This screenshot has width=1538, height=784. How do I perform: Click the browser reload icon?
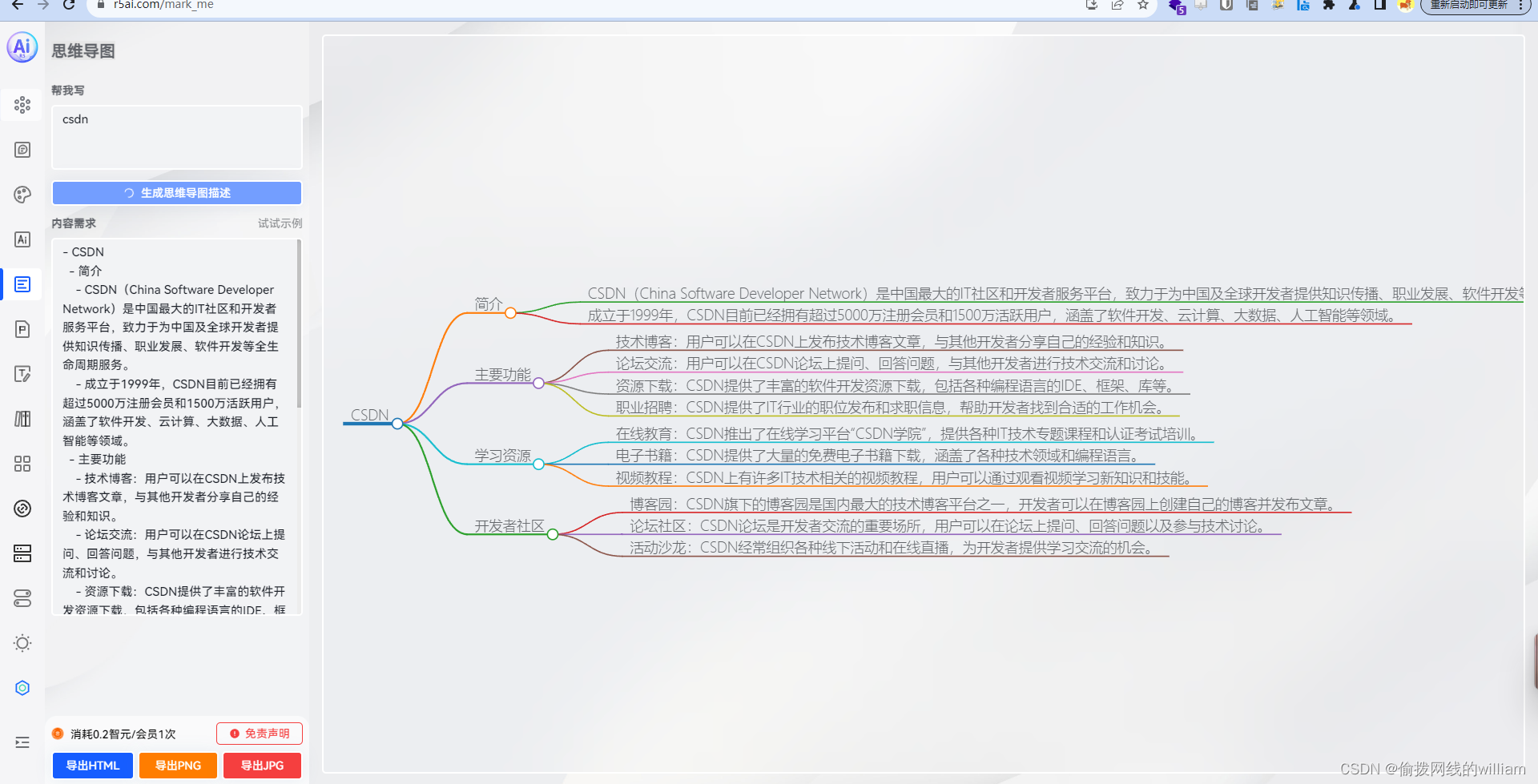point(69,5)
